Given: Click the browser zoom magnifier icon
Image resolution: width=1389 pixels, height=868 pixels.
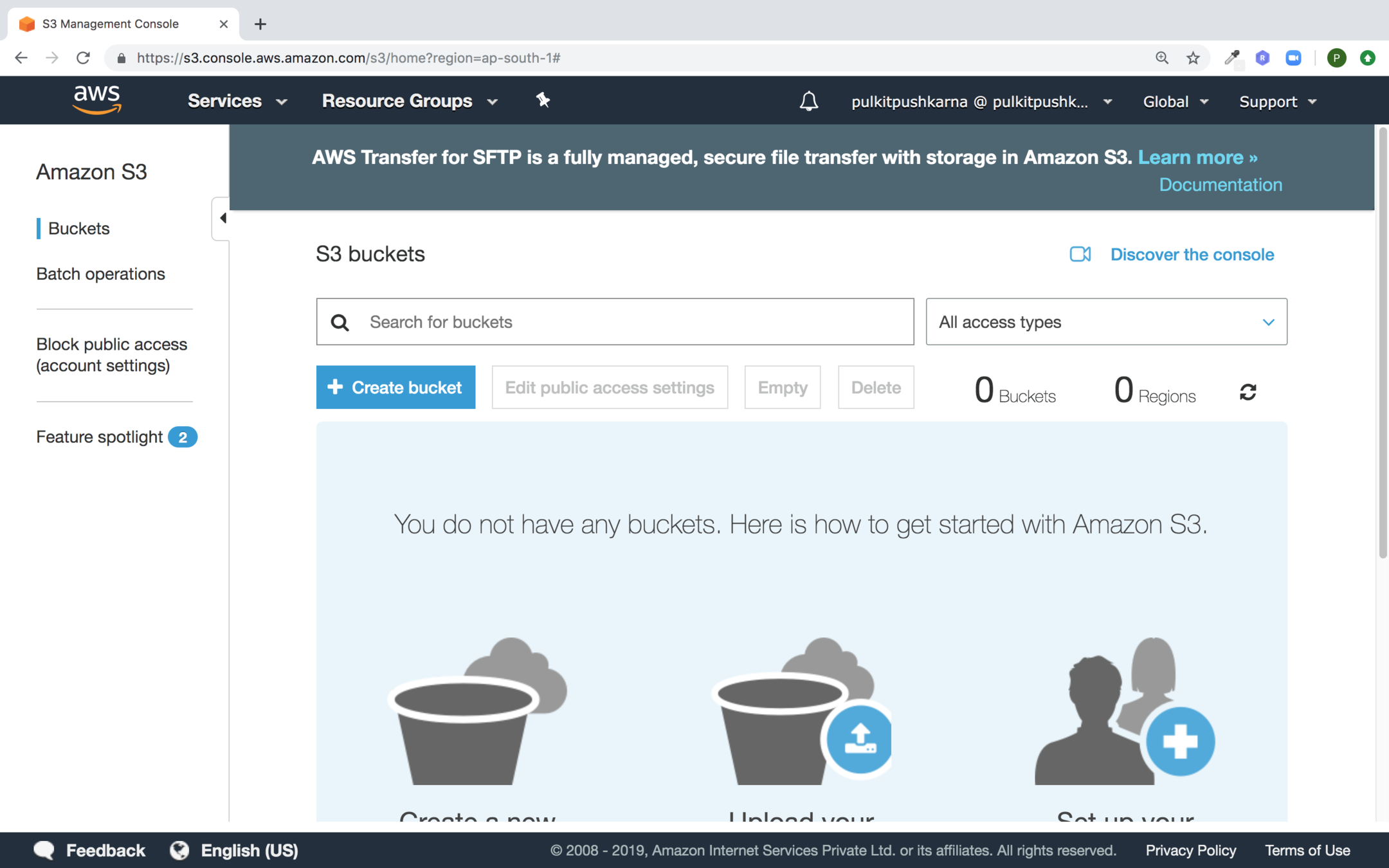Looking at the screenshot, I should [1161, 58].
